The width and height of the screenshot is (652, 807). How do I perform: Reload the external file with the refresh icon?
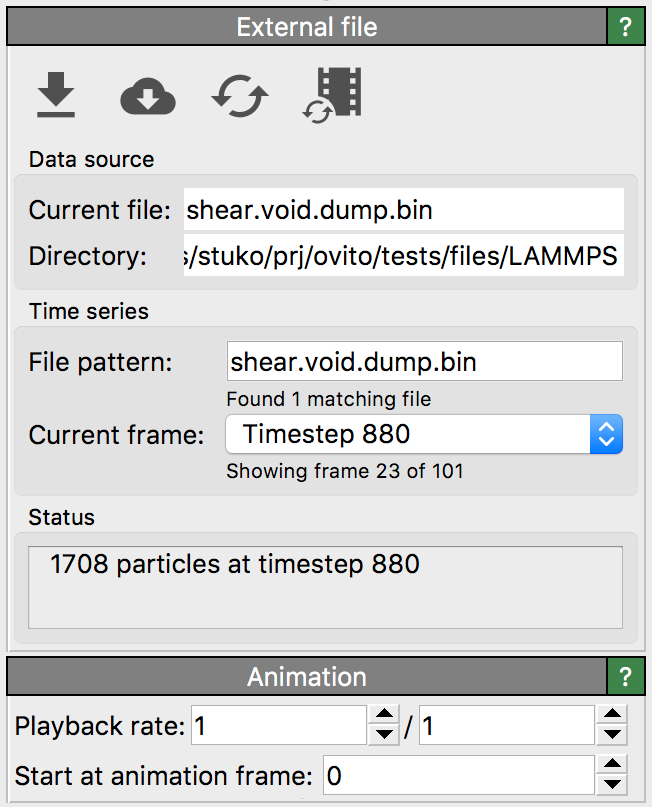[x=240, y=97]
